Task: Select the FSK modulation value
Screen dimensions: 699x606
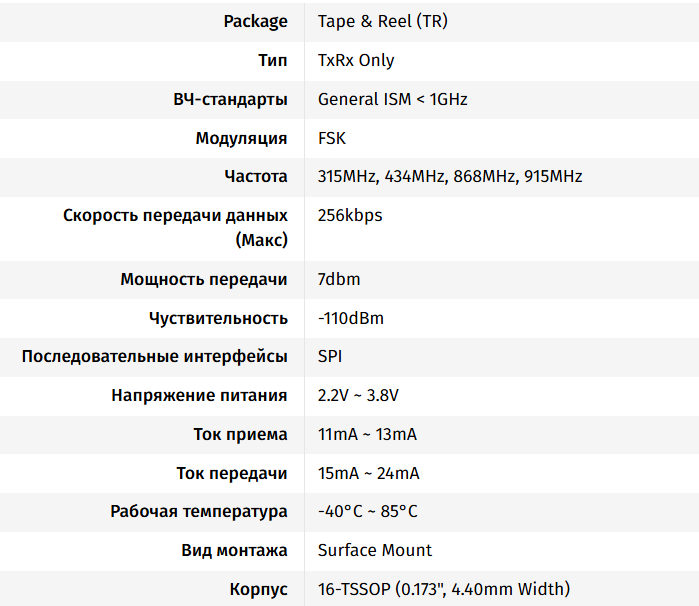Action: point(332,138)
